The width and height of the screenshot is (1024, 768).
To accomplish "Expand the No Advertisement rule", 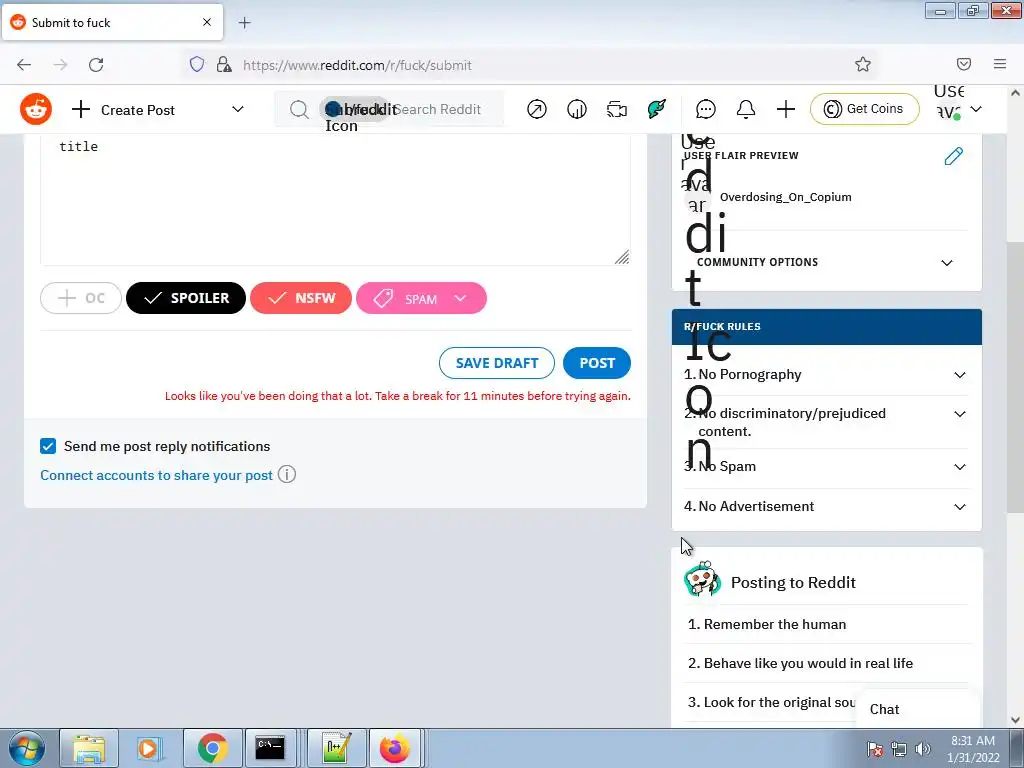I will point(959,507).
